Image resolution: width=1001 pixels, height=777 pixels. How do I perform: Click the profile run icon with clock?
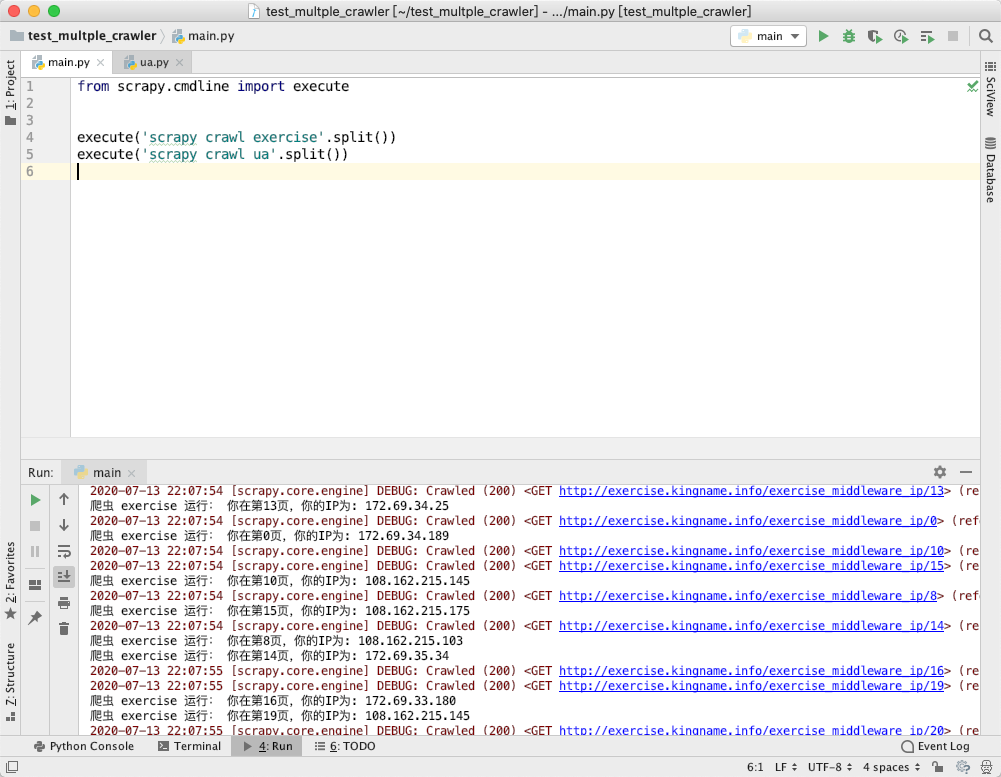click(x=901, y=36)
